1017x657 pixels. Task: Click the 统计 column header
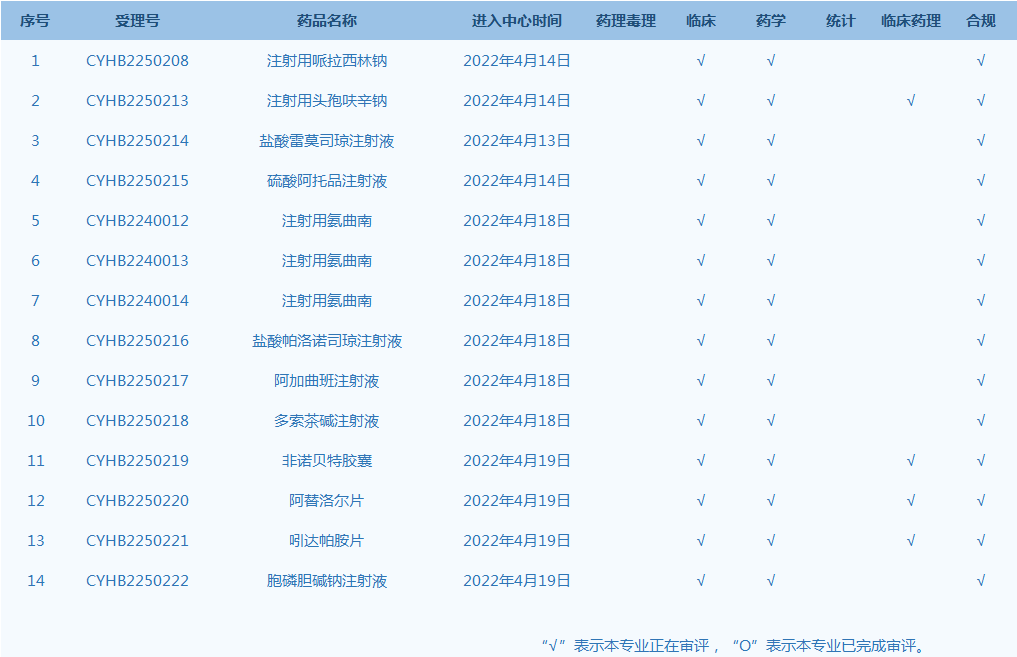841,21
